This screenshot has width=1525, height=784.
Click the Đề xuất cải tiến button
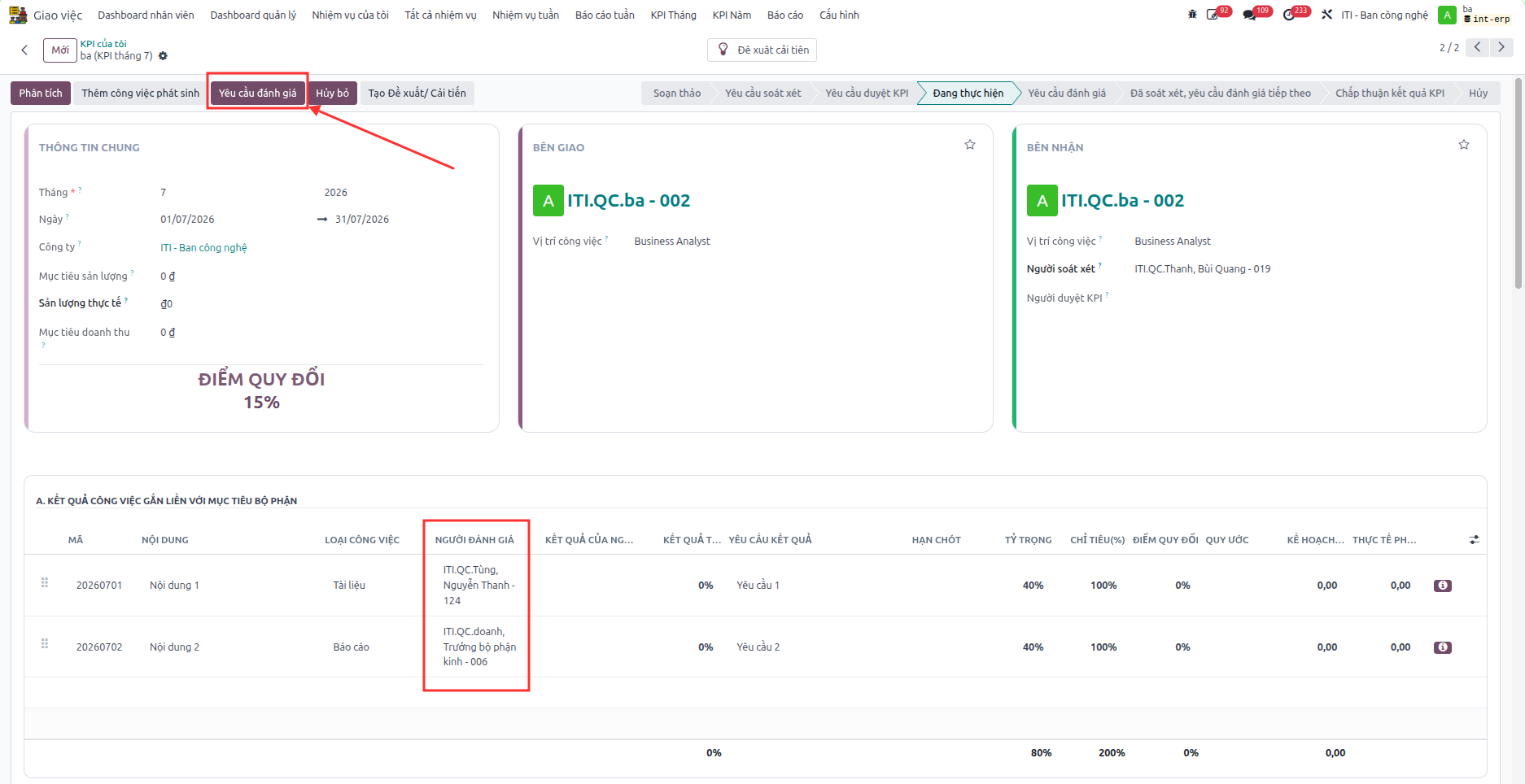tap(762, 50)
